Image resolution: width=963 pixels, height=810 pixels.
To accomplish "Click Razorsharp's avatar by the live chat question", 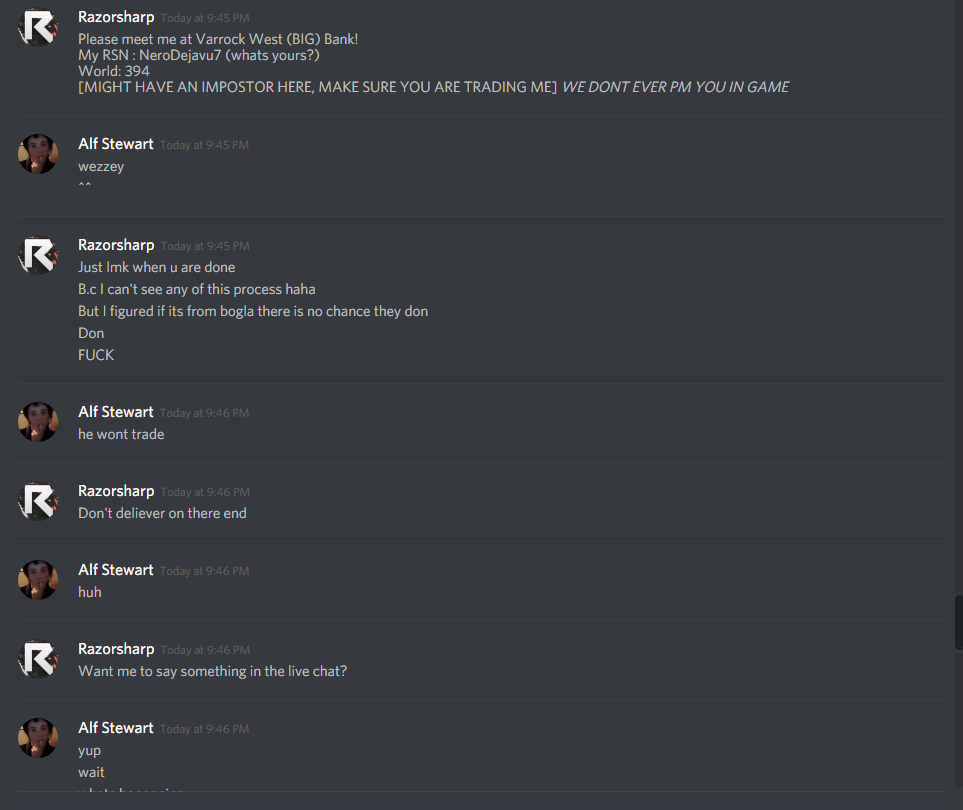I will (38, 659).
